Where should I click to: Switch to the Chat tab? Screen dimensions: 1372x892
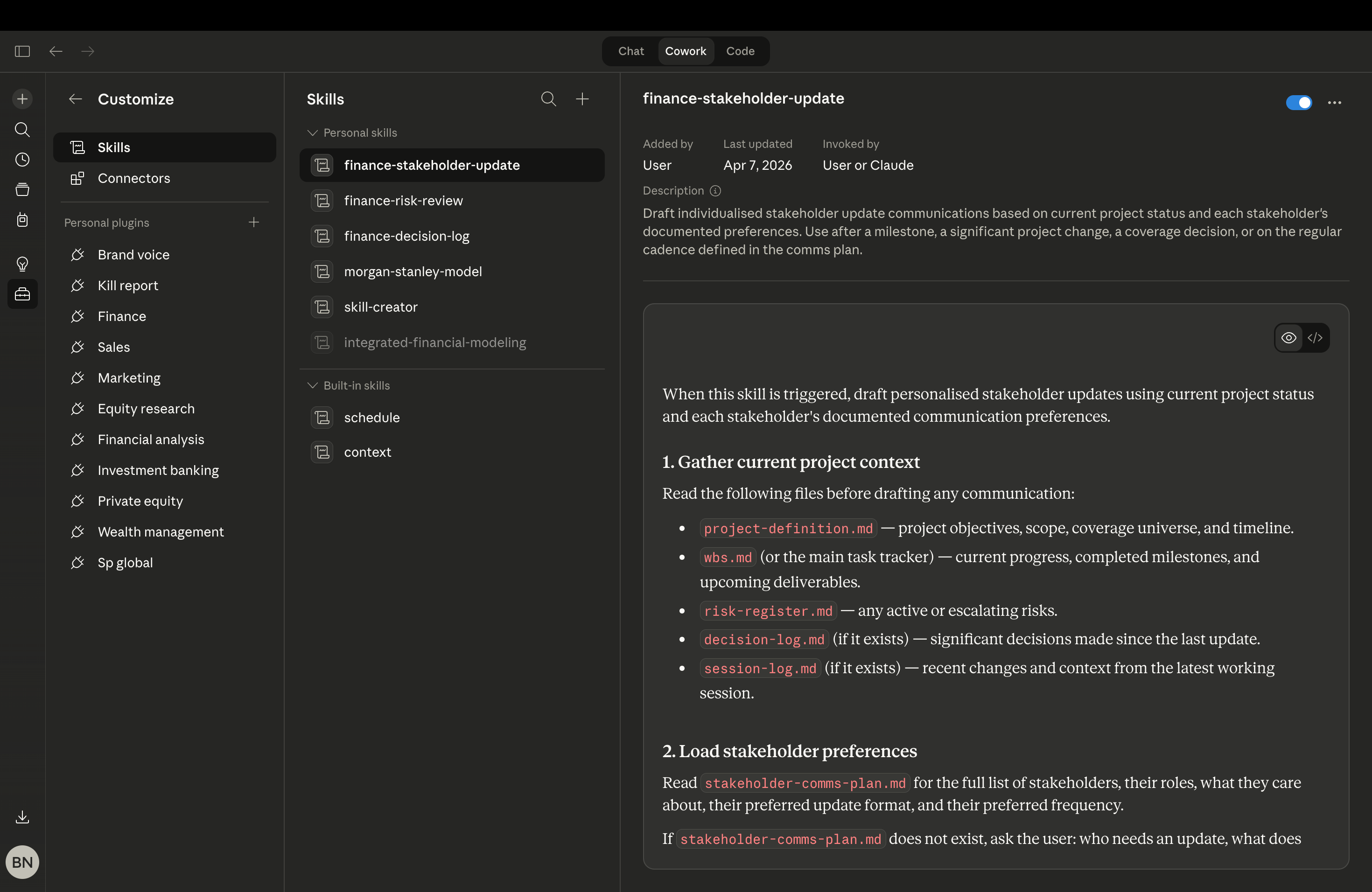pyautogui.click(x=630, y=51)
